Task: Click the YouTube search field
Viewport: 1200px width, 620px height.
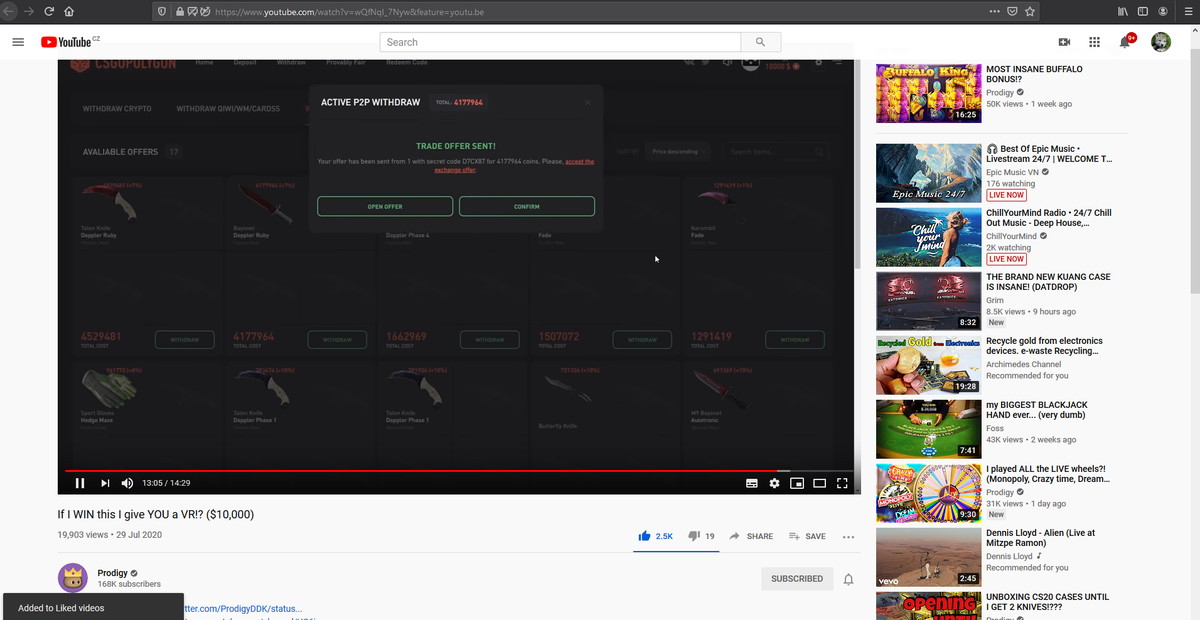Action: pyautogui.click(x=560, y=42)
